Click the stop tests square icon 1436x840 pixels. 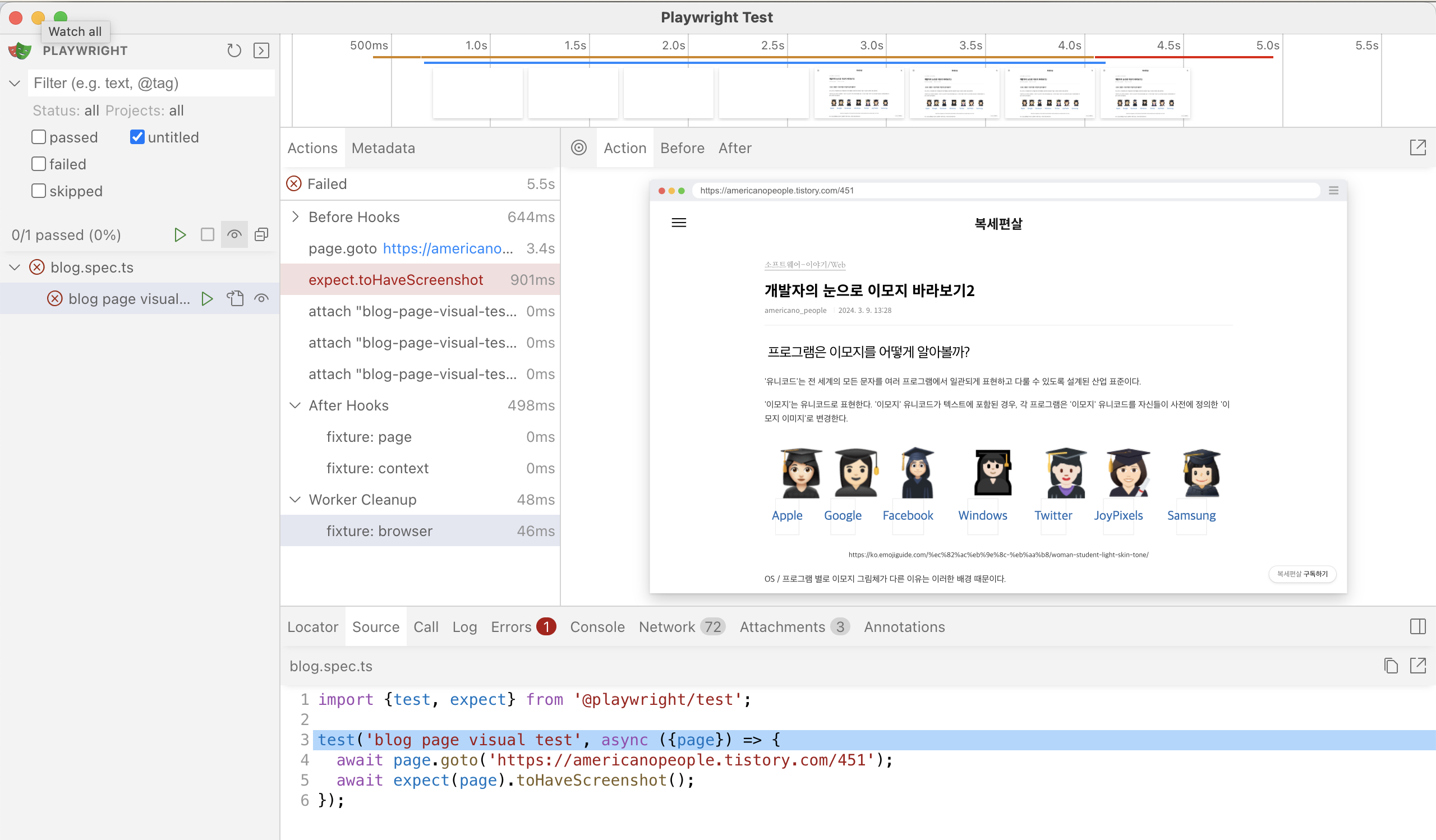pyautogui.click(x=208, y=234)
